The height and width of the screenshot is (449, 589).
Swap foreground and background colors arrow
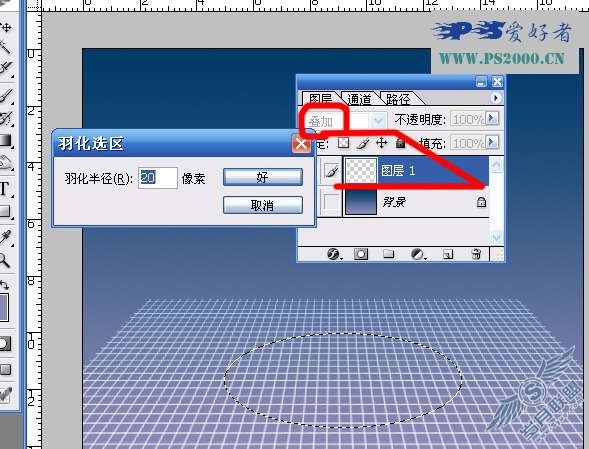pos(5,284)
